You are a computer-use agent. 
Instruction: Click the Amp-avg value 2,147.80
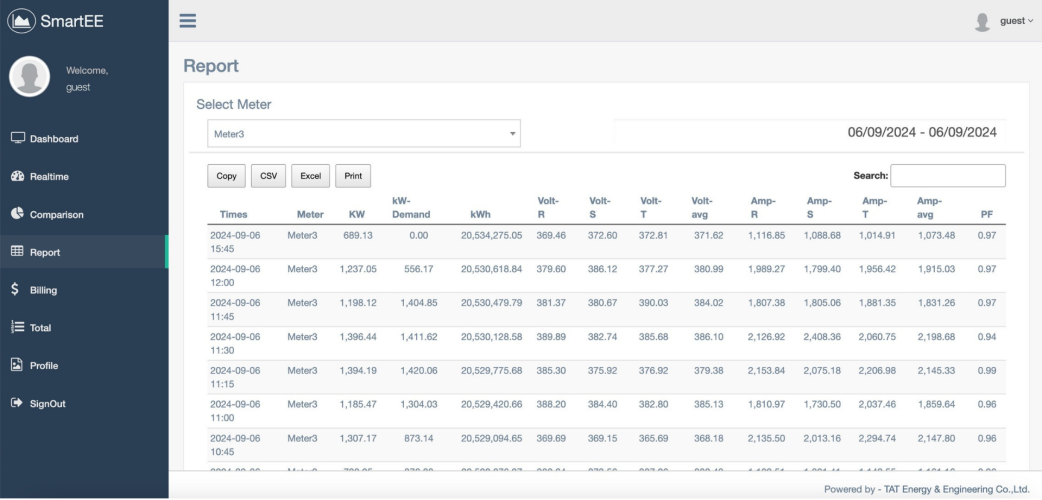[x=935, y=438]
